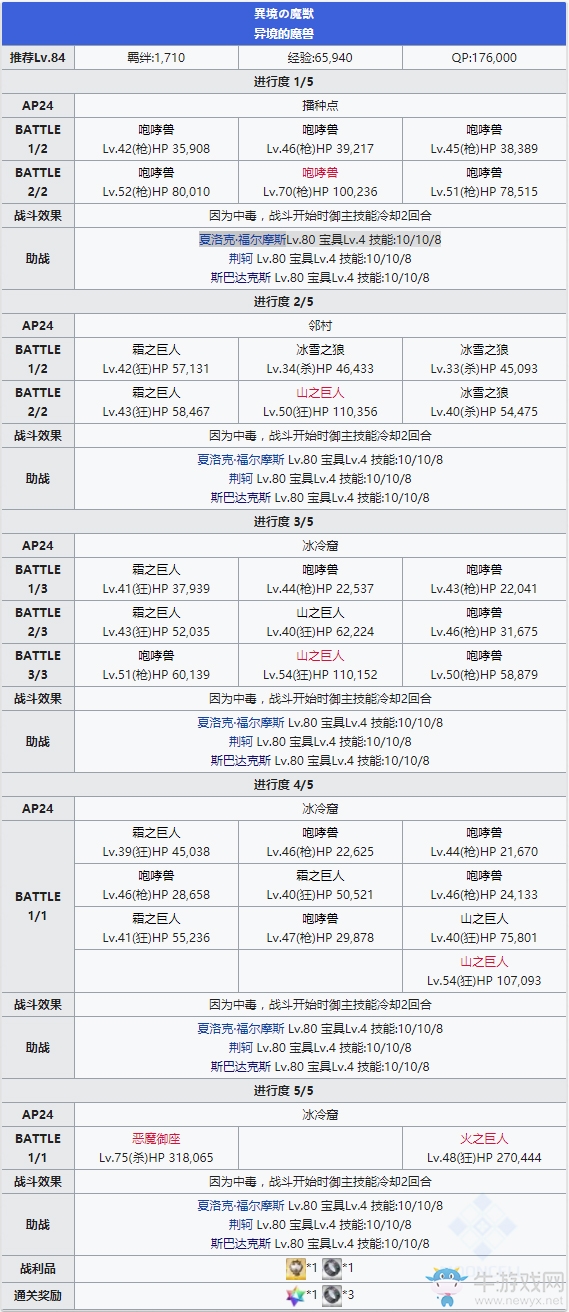
Task: Open 斯巴达克斯 link in 进行度 2/5 助战
Action: click(x=241, y=497)
